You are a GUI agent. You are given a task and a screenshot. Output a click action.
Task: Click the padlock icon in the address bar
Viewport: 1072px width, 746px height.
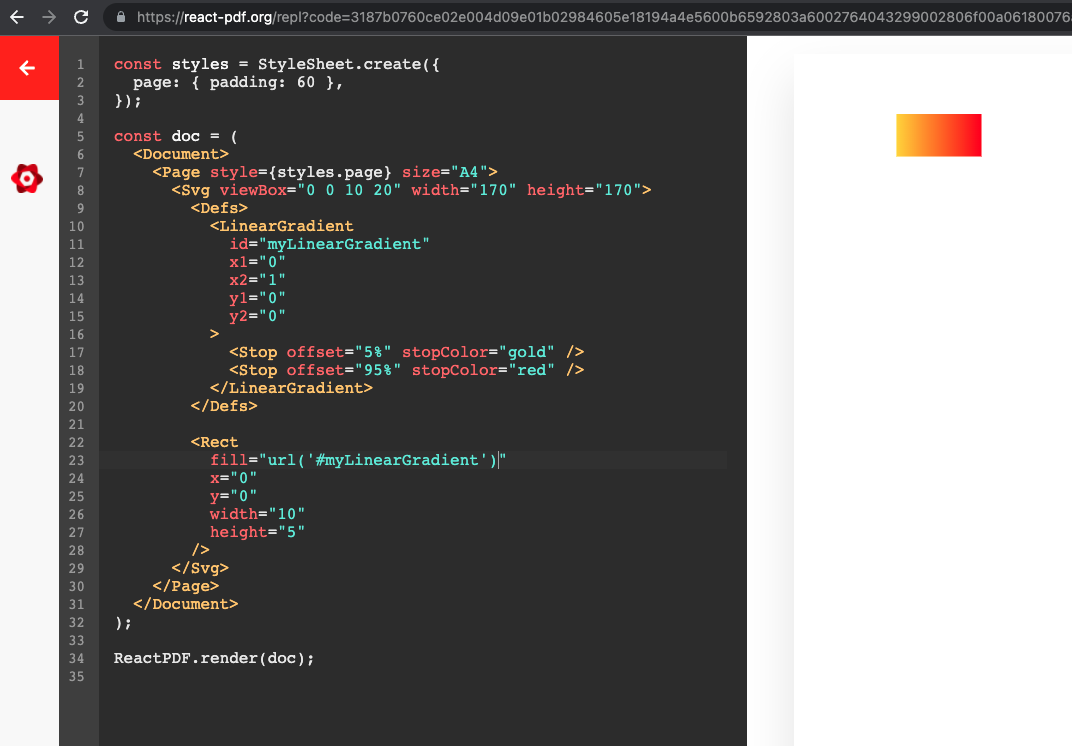point(120,16)
